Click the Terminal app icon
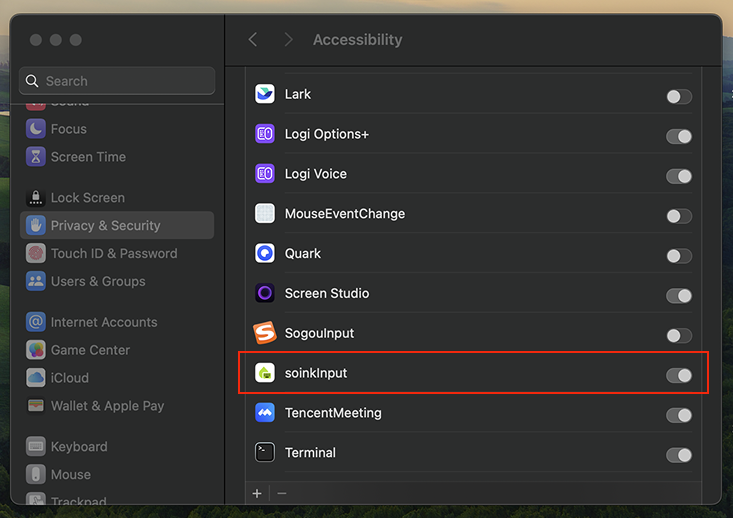 point(265,453)
